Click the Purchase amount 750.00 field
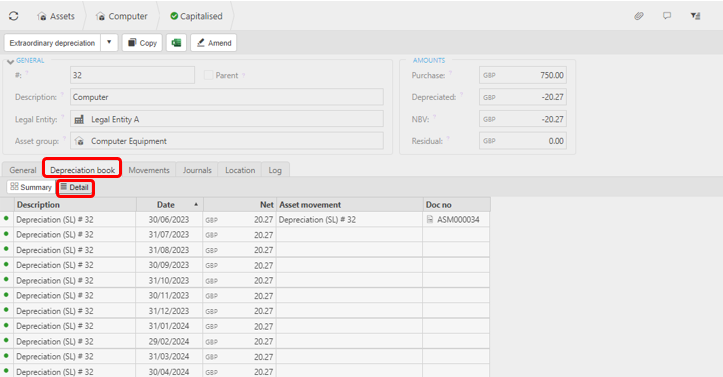723x377 pixels. pyautogui.click(x=523, y=75)
